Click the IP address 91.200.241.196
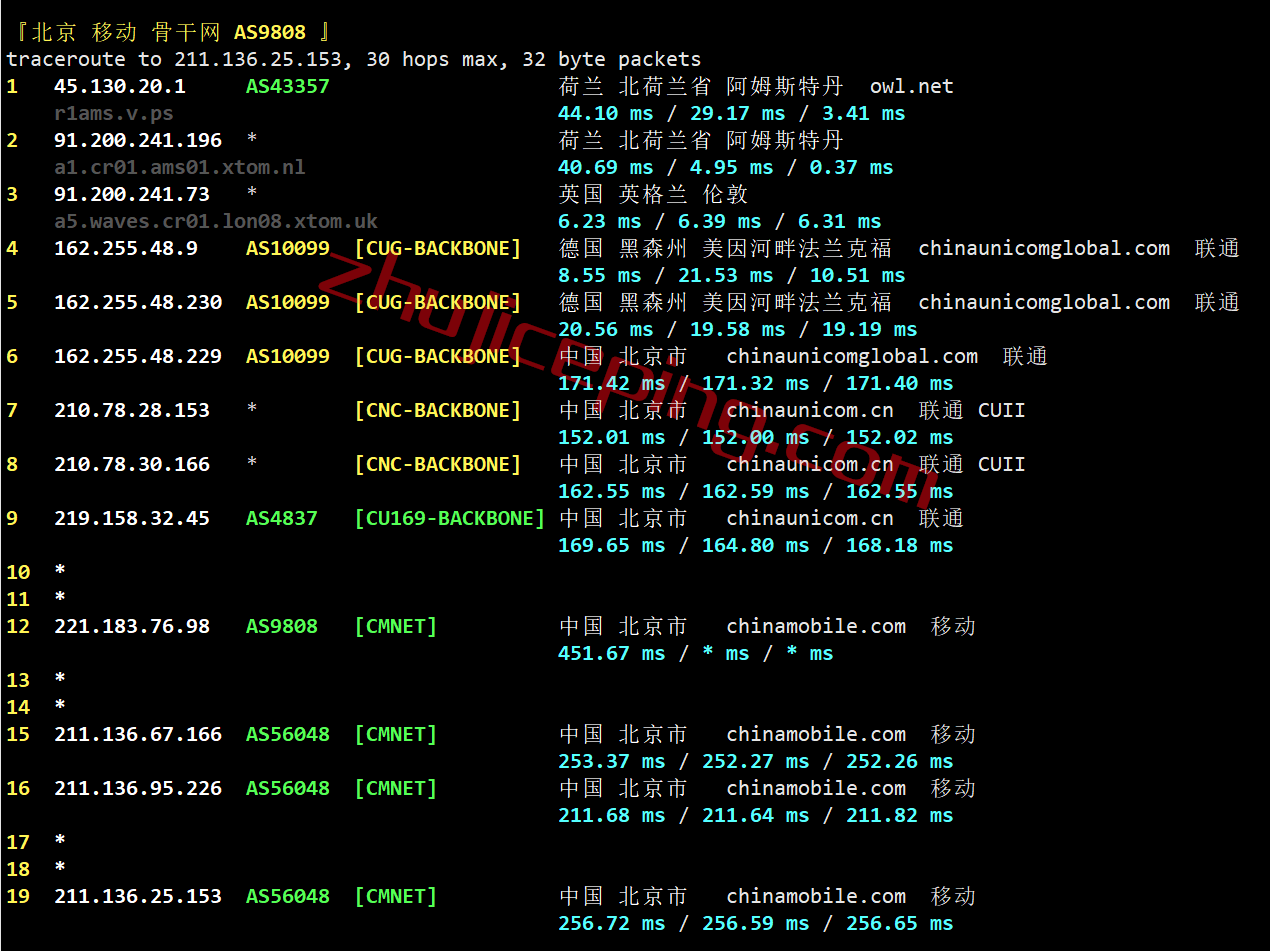This screenshot has height=951, width=1270. point(138,140)
